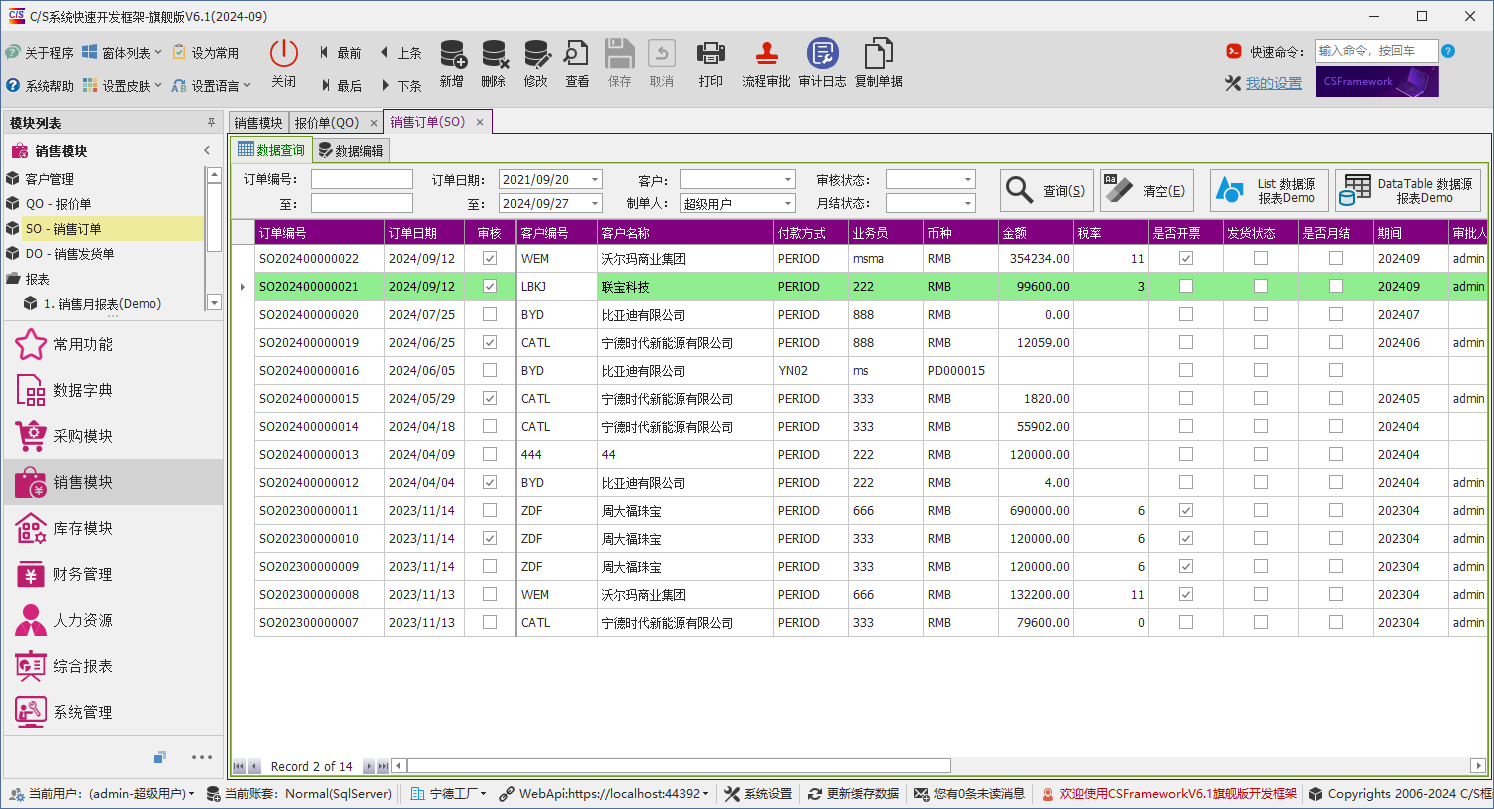Click 更新缓存数据 in status bar

coord(853,794)
